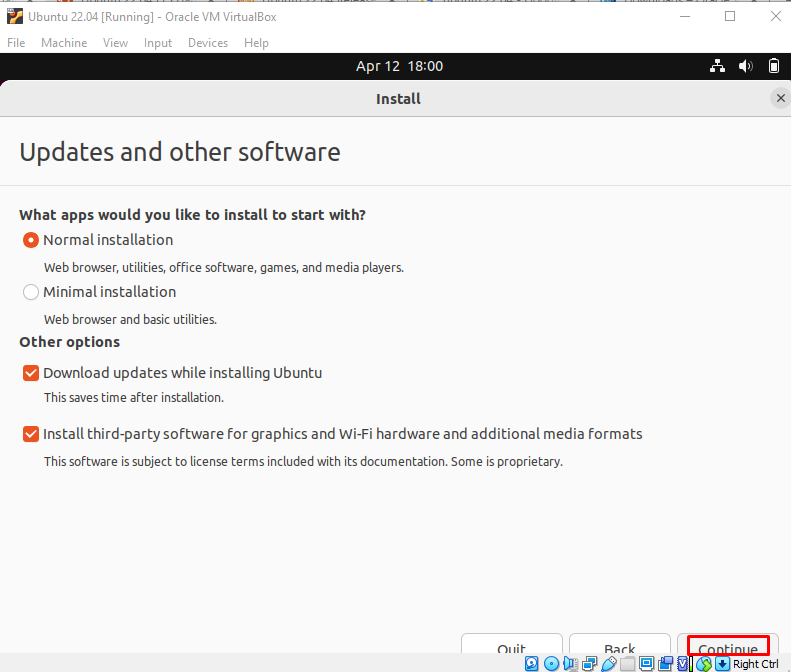Screen dimensions: 791x672
Task: Click the battery icon in Ubuntu top bar
Action: [773, 66]
